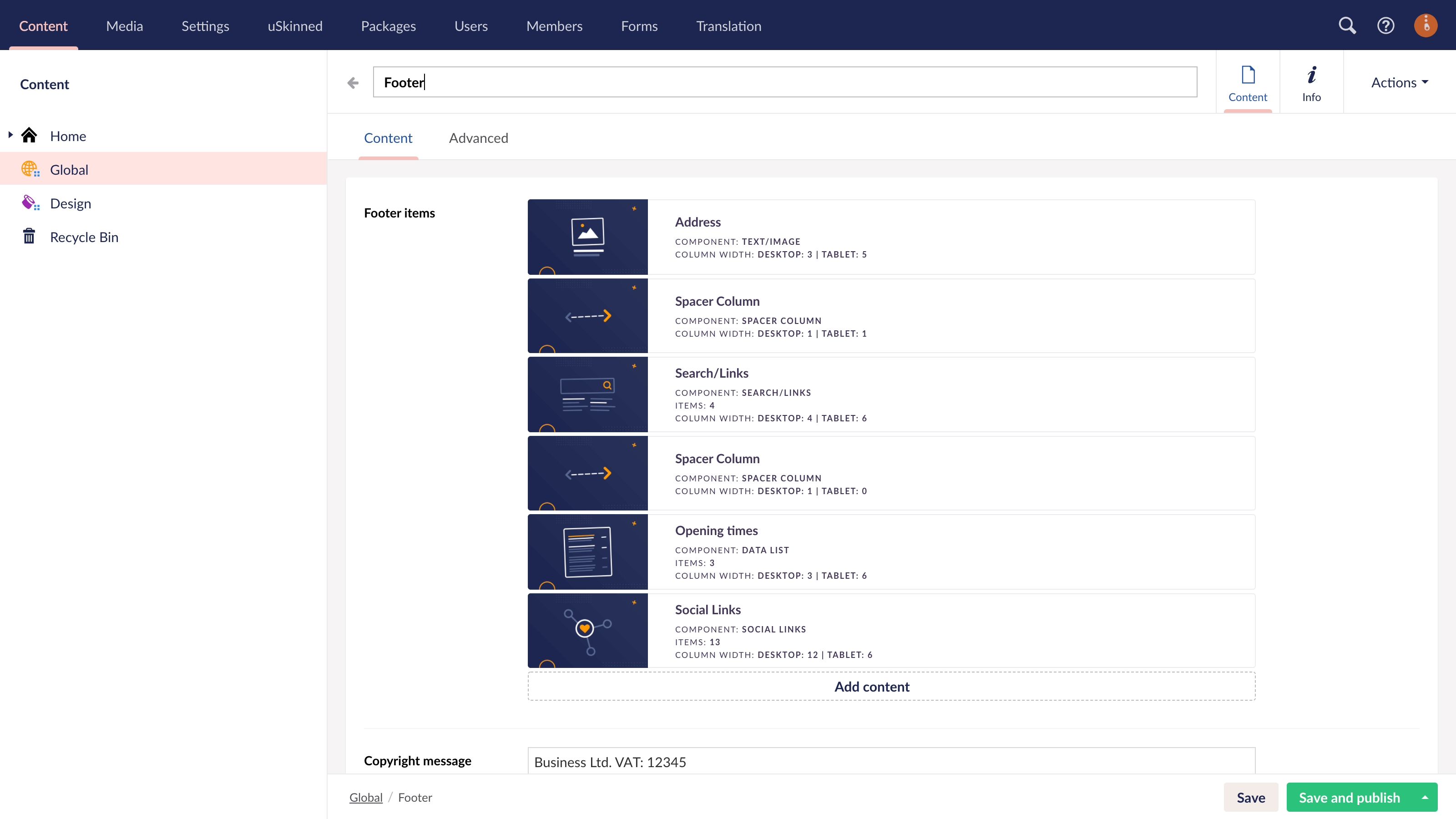Open the user avatar menu
Image resolution: width=1456 pixels, height=819 pixels.
click(x=1425, y=25)
